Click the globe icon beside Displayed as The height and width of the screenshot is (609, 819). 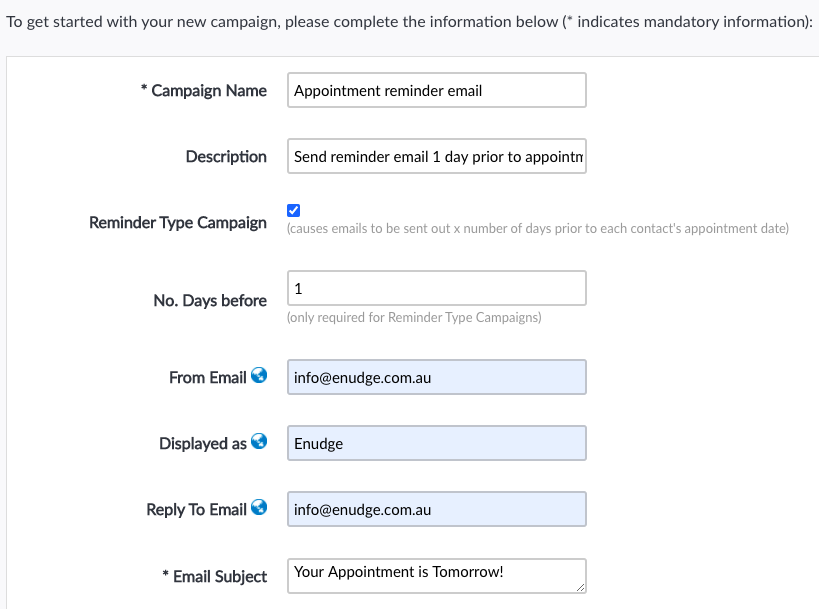(x=259, y=442)
